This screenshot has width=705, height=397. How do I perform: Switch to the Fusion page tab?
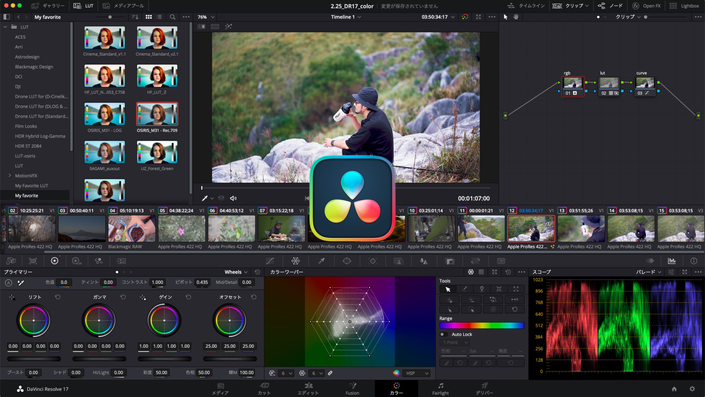pyautogui.click(x=352, y=389)
